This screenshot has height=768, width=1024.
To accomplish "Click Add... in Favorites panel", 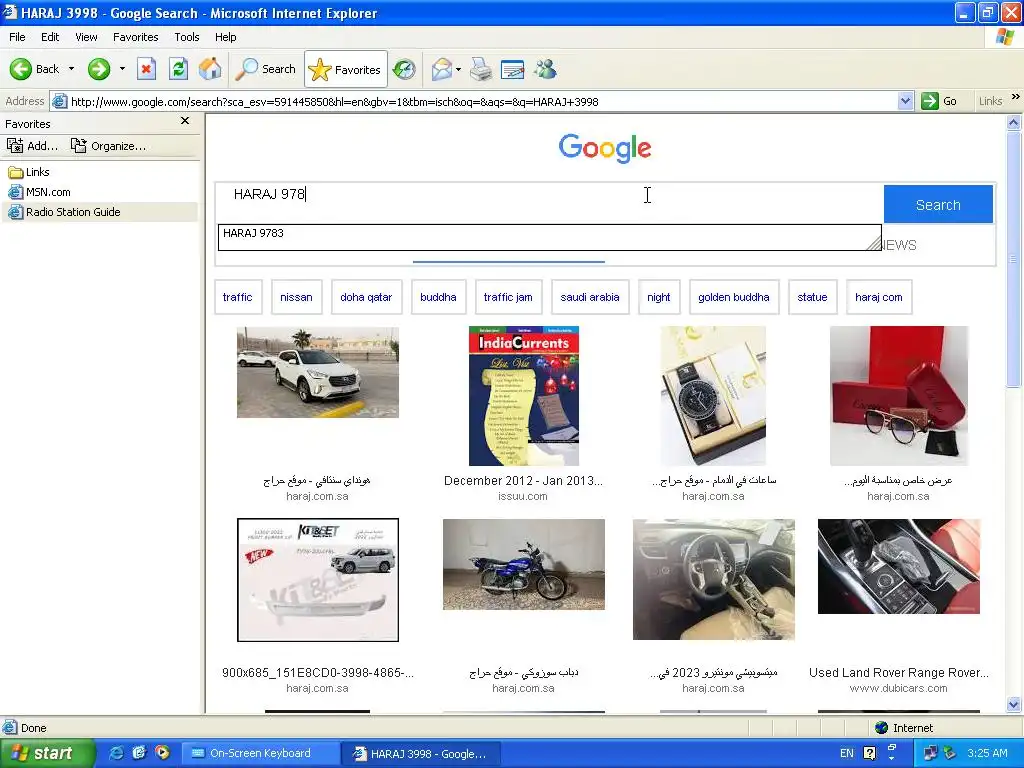I will pyautogui.click(x=33, y=146).
